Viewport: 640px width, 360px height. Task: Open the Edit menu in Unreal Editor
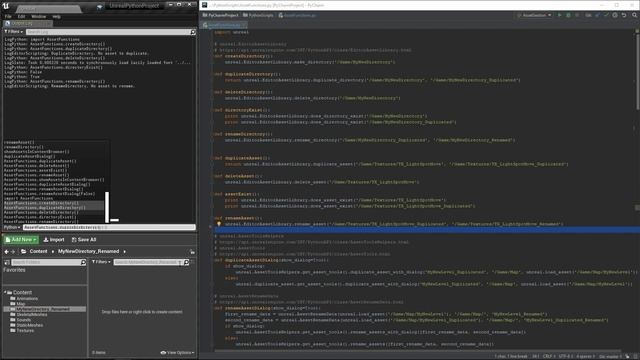click(21, 16)
